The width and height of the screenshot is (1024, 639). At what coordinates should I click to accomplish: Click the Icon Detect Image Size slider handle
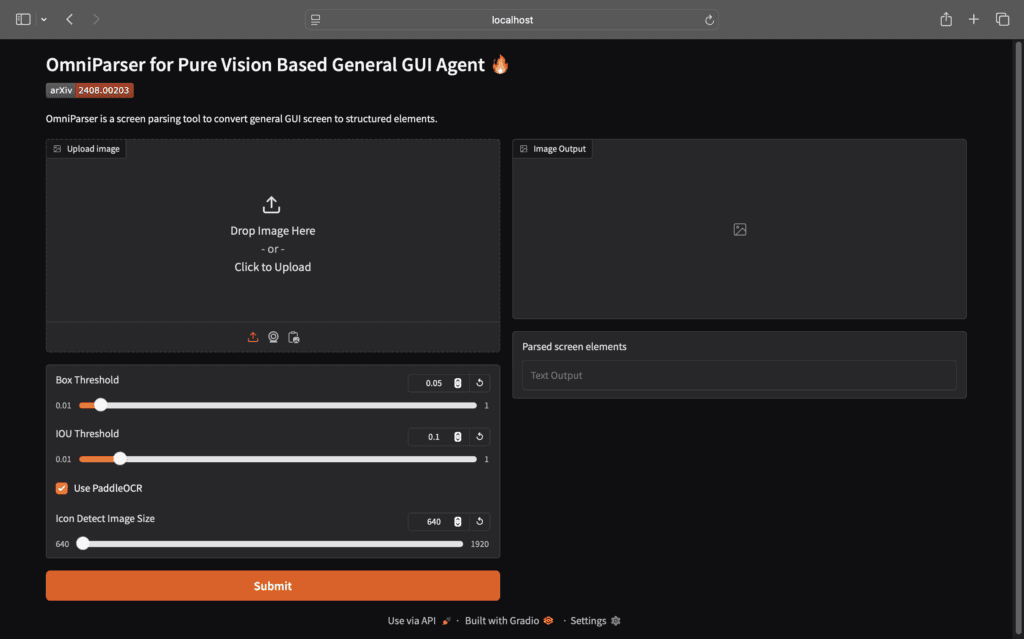pyautogui.click(x=83, y=544)
